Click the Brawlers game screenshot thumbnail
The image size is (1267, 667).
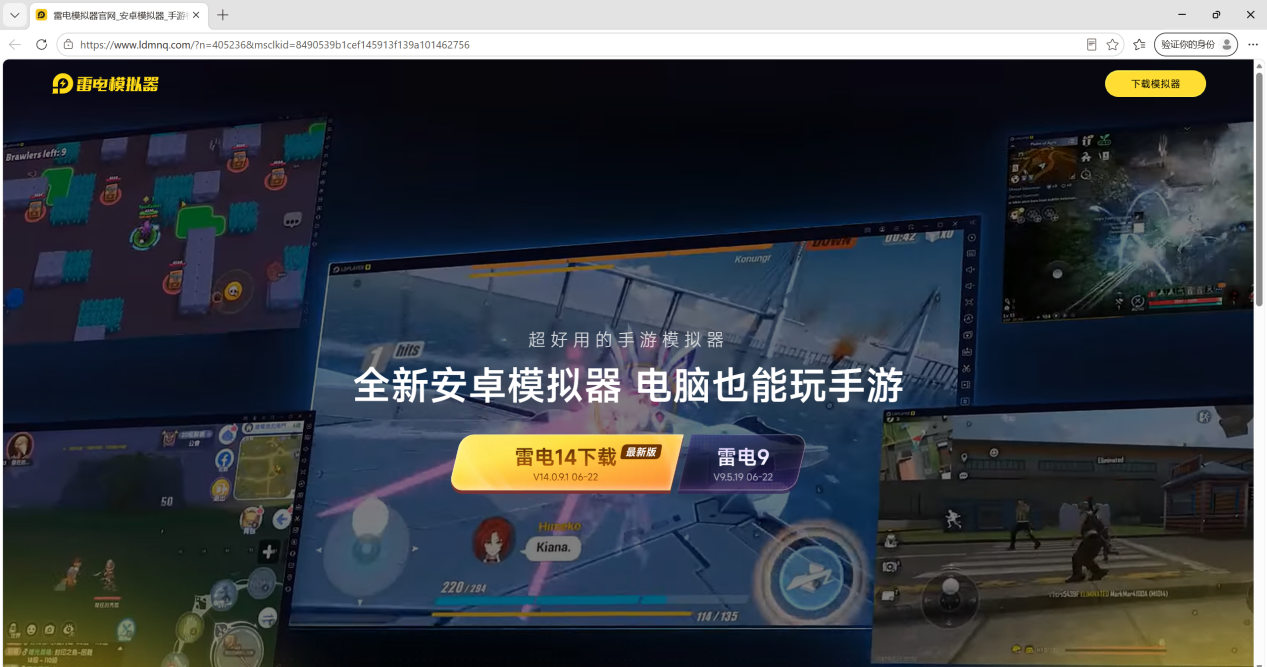(x=165, y=230)
